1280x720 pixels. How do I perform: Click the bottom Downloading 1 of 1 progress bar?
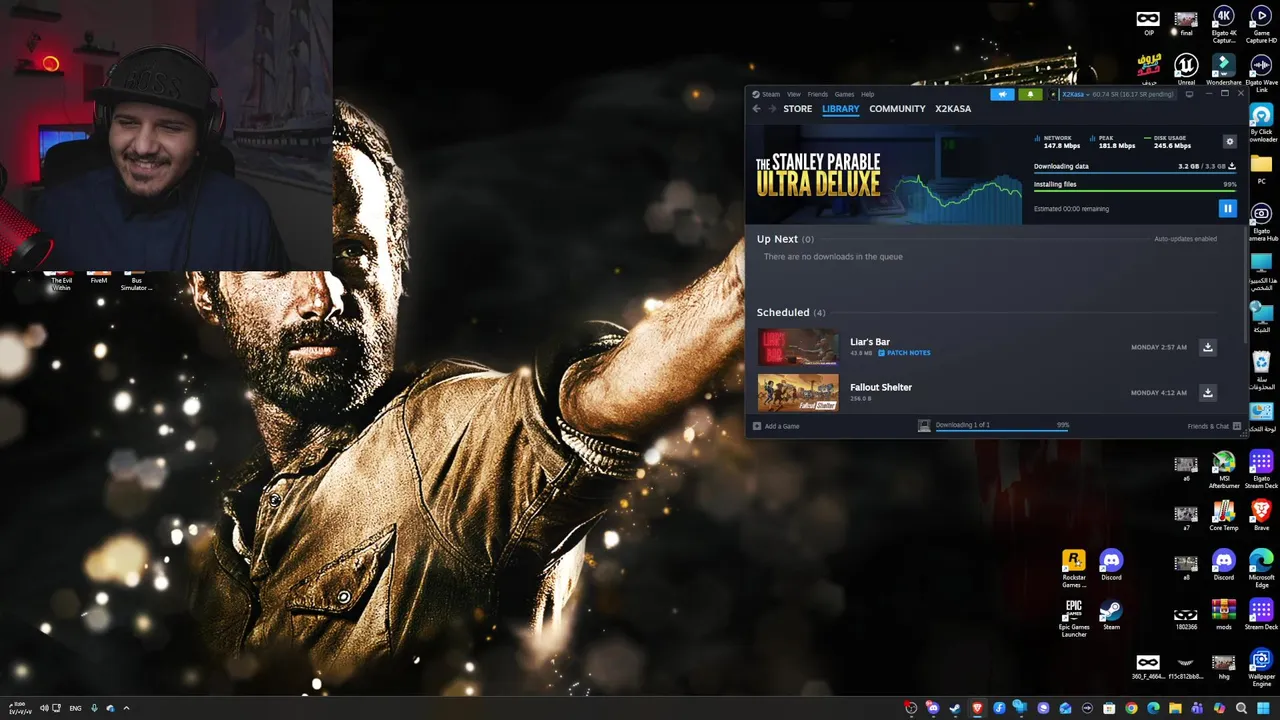click(x=1002, y=430)
